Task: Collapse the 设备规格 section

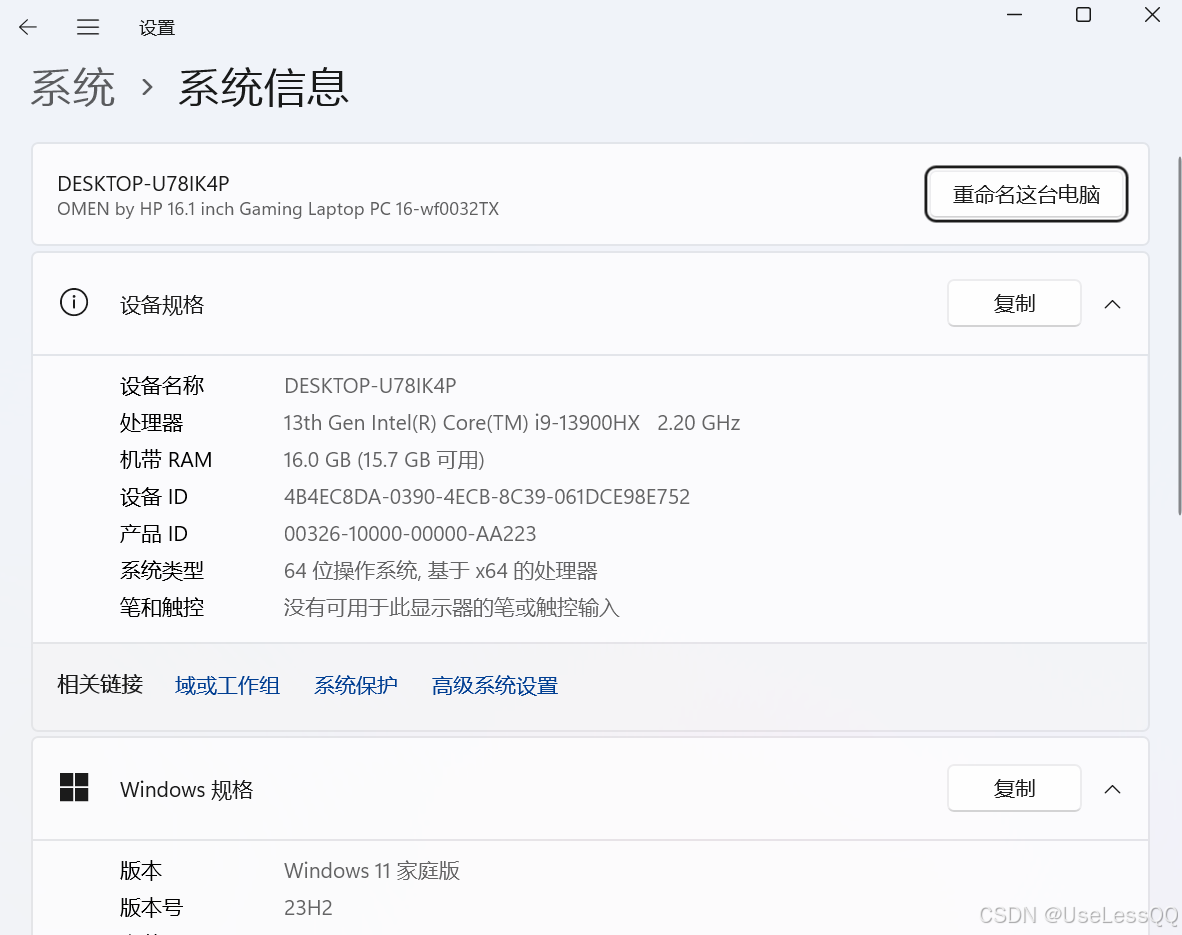Action: [1112, 304]
